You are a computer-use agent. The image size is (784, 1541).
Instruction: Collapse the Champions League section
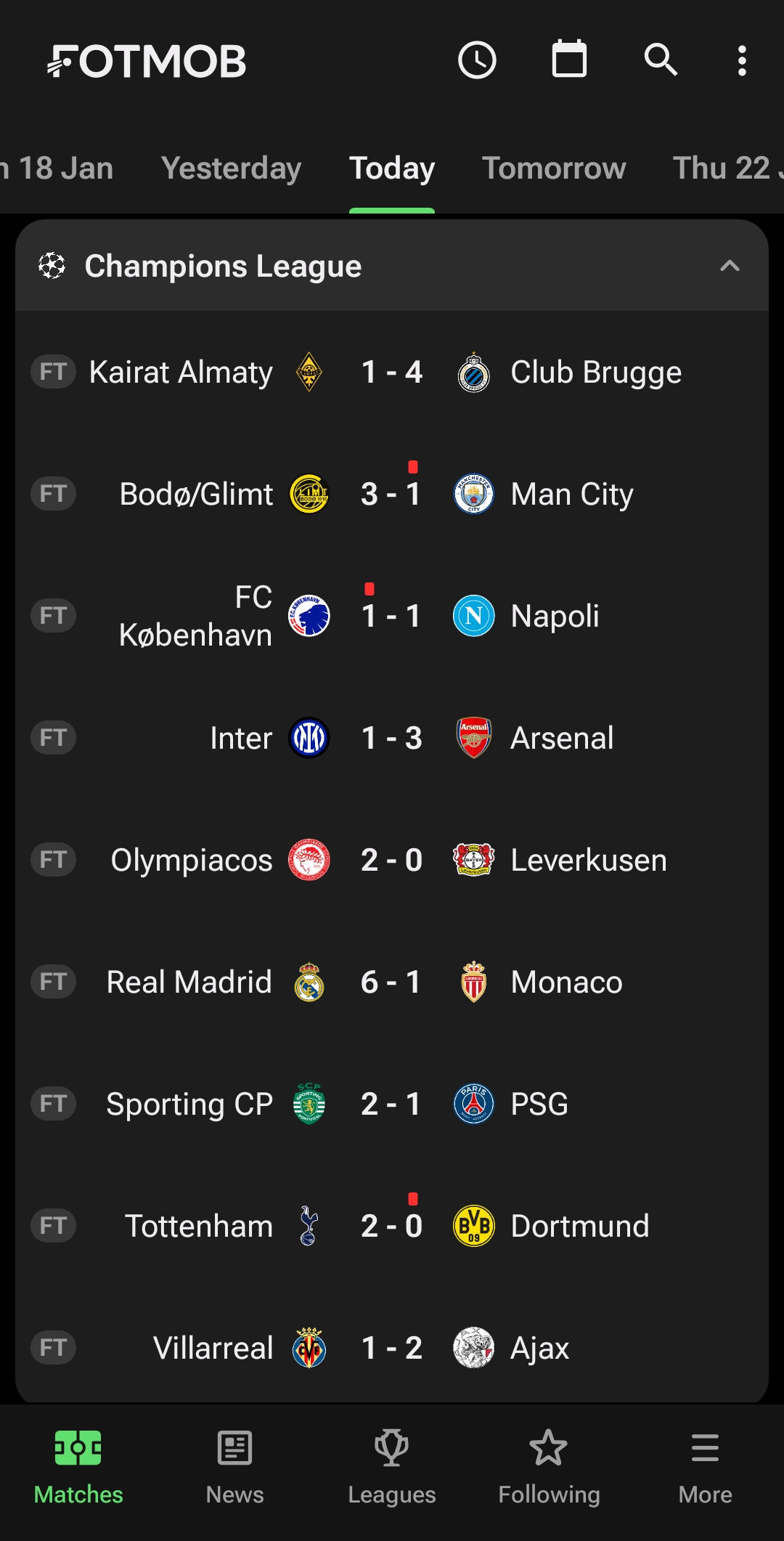pos(730,266)
